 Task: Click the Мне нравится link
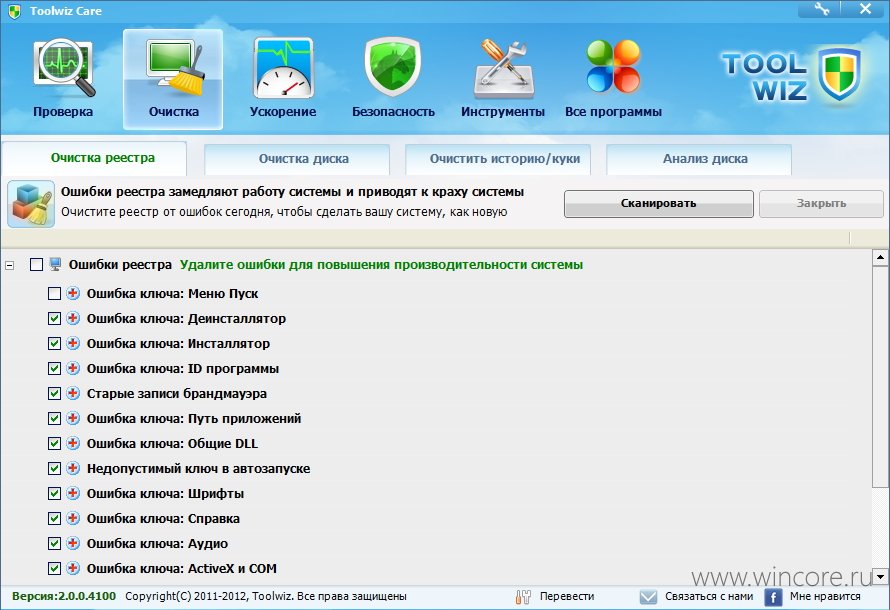tap(825, 596)
